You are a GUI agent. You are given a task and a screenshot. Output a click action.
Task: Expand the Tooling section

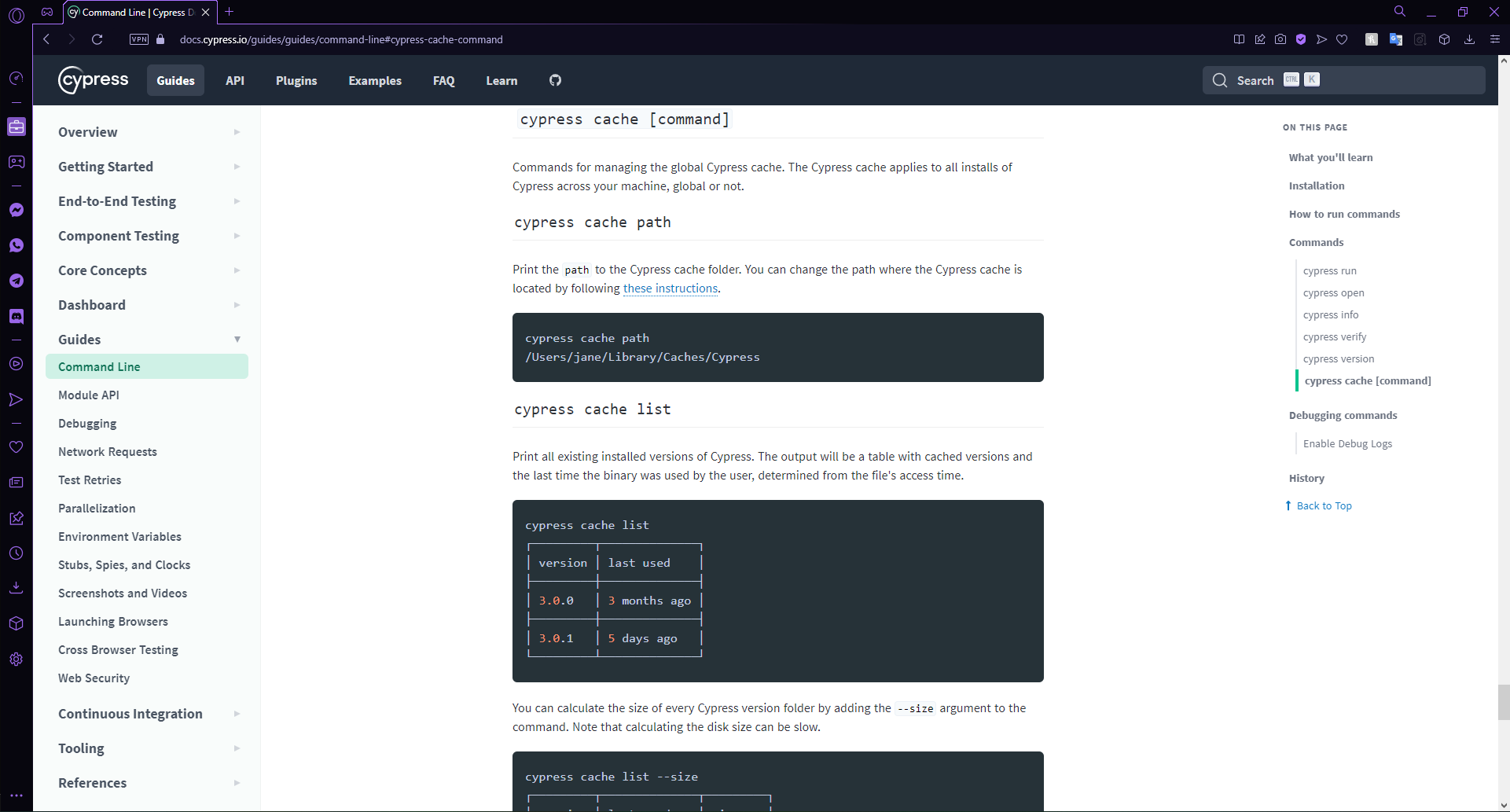click(149, 748)
